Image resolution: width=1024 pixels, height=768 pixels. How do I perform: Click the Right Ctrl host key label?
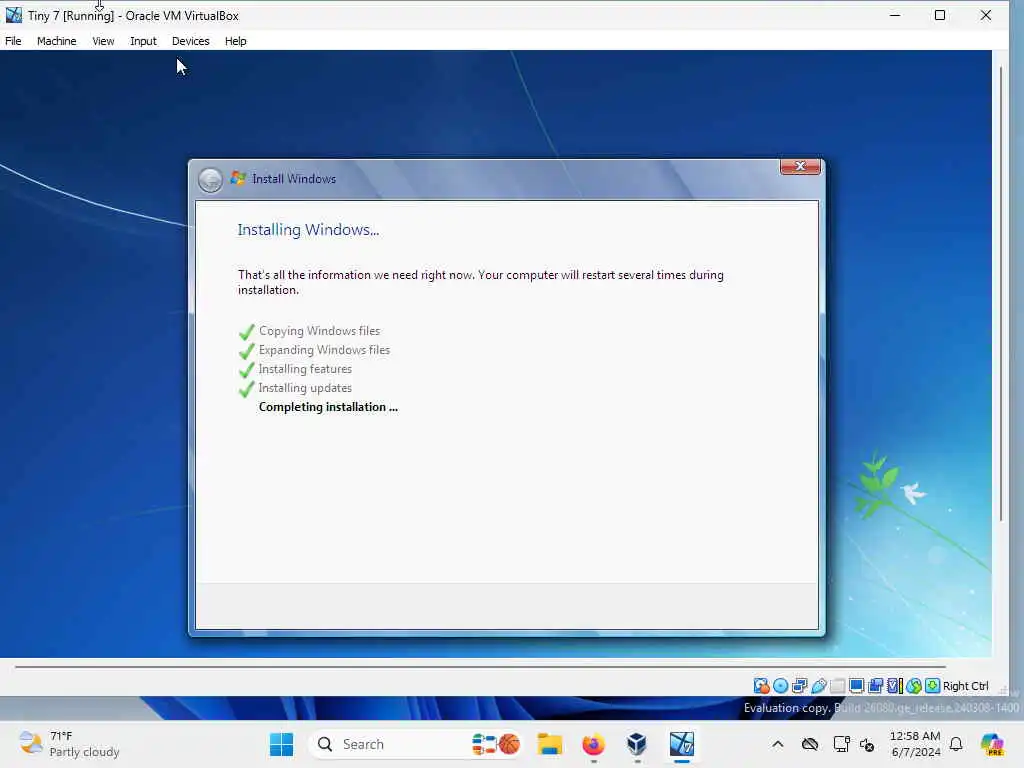click(x=965, y=686)
